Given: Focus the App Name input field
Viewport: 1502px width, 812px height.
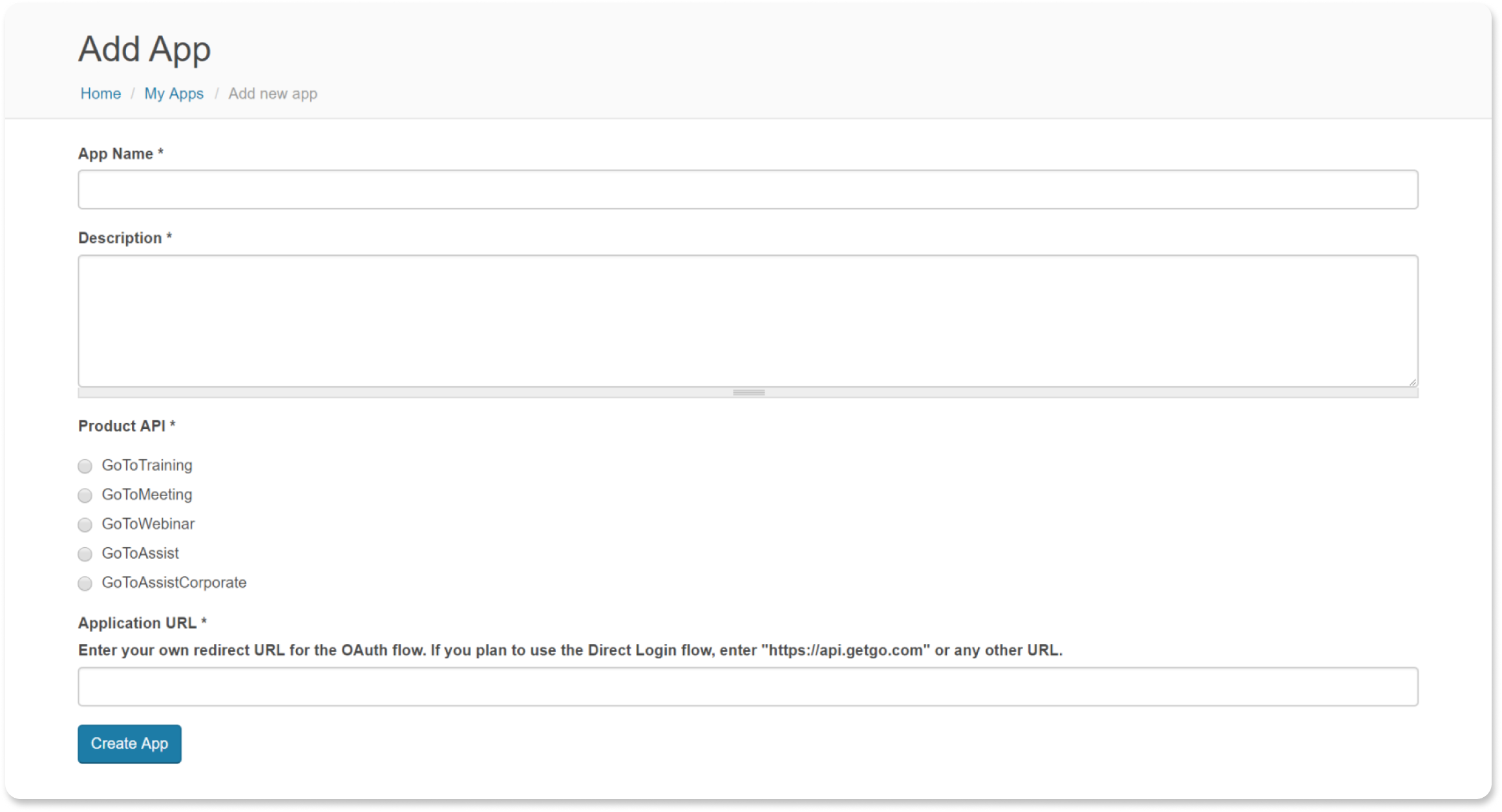Looking at the screenshot, I should click(748, 189).
